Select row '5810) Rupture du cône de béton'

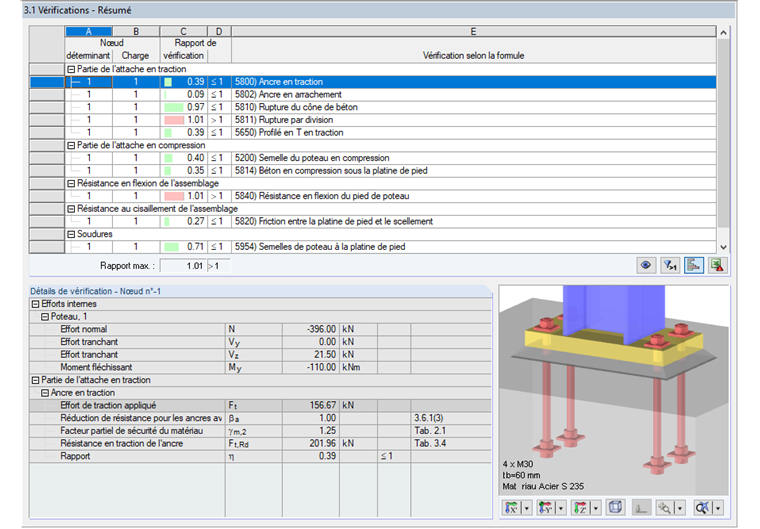373,107
